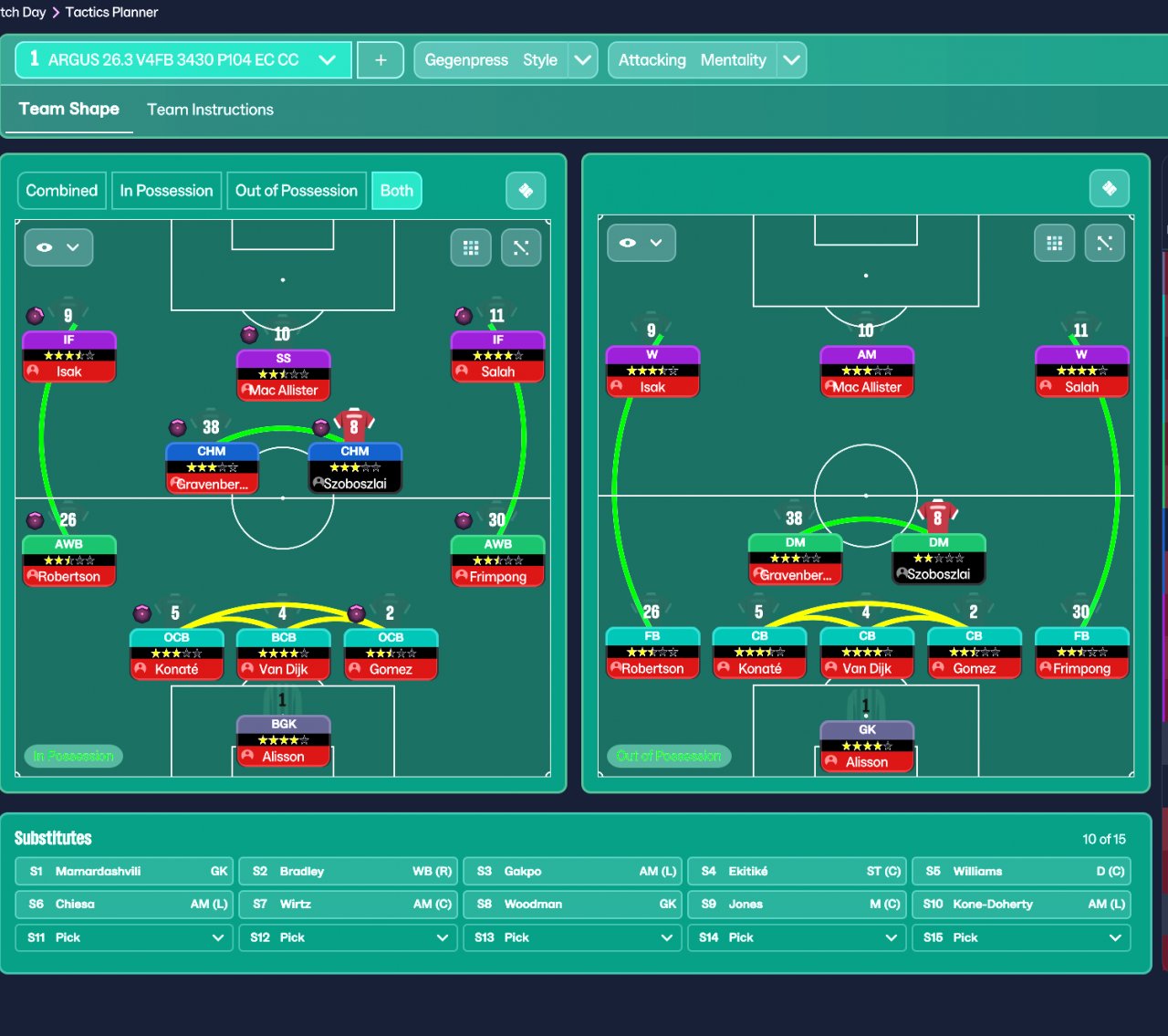This screenshot has height=1036, width=1168.
Task: Switch view to Out of Possession
Action: (297, 191)
